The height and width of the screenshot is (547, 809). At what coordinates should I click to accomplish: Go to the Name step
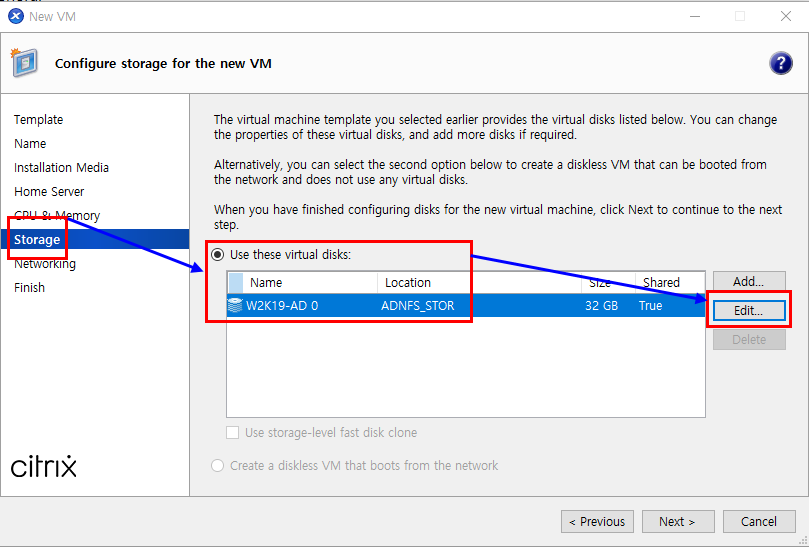(30, 143)
